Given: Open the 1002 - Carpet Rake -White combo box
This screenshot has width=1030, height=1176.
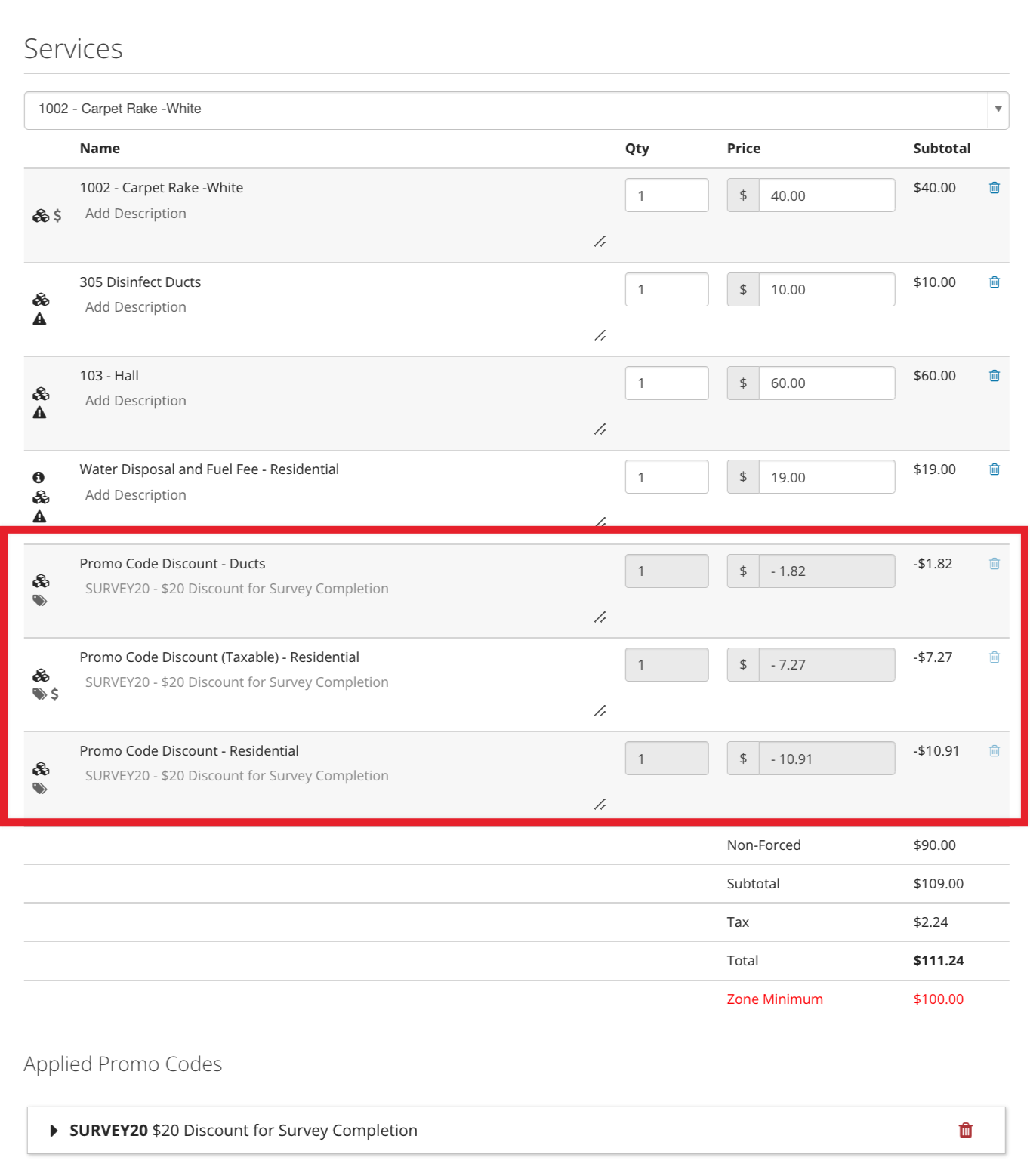Looking at the screenshot, I should [x=516, y=110].
